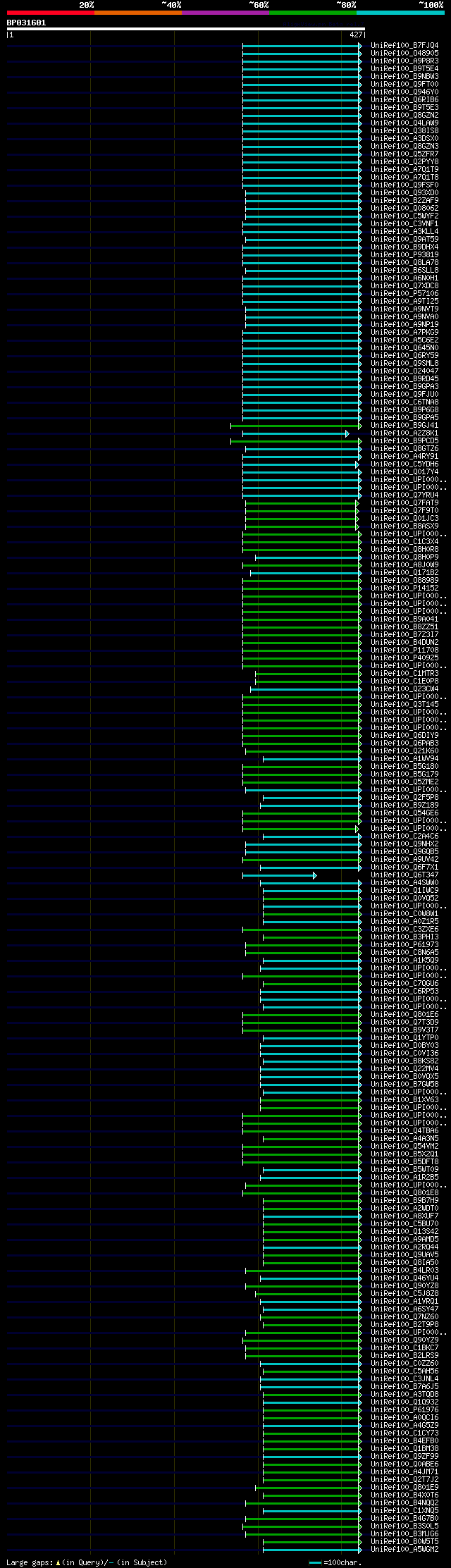Open the hit UniRef100_Q9FT00

[x=404, y=84]
